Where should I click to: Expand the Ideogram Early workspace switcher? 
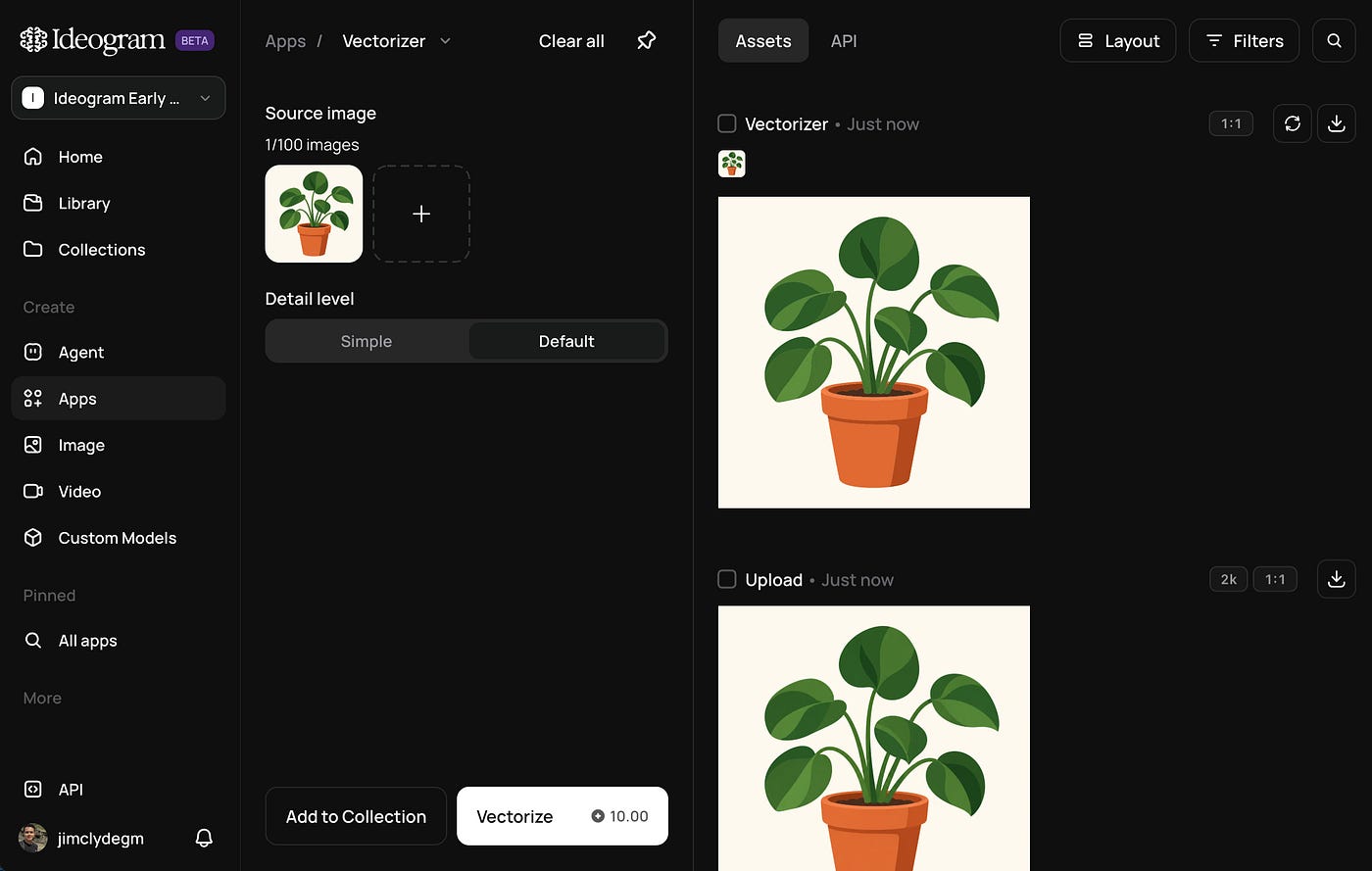pos(119,98)
